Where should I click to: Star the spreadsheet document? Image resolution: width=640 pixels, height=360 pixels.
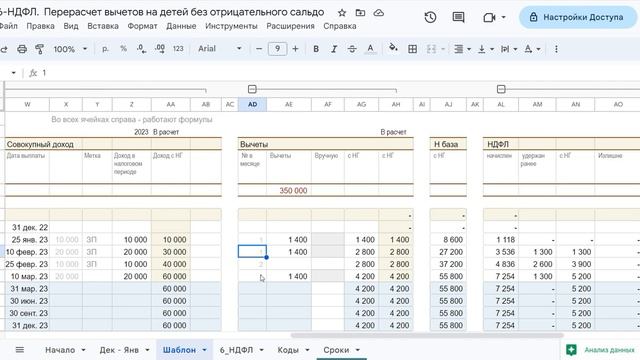pyautogui.click(x=342, y=13)
